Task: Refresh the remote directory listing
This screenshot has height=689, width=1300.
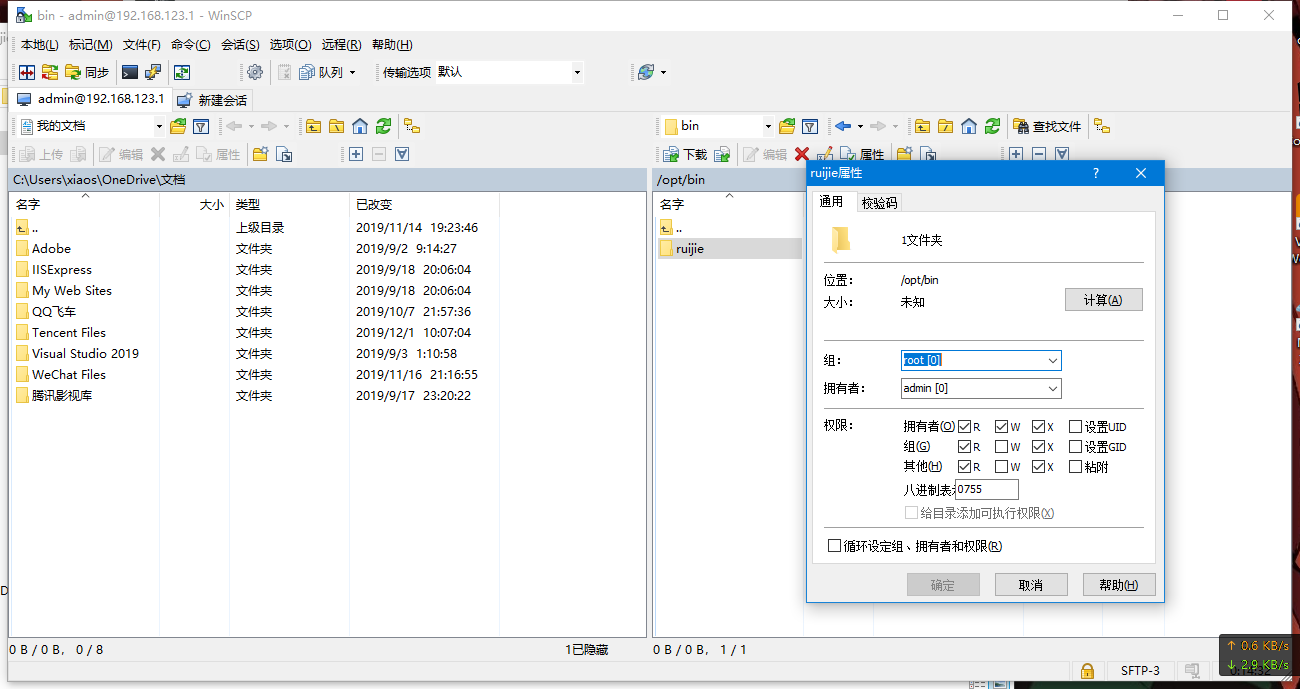Action: pyautogui.click(x=992, y=126)
